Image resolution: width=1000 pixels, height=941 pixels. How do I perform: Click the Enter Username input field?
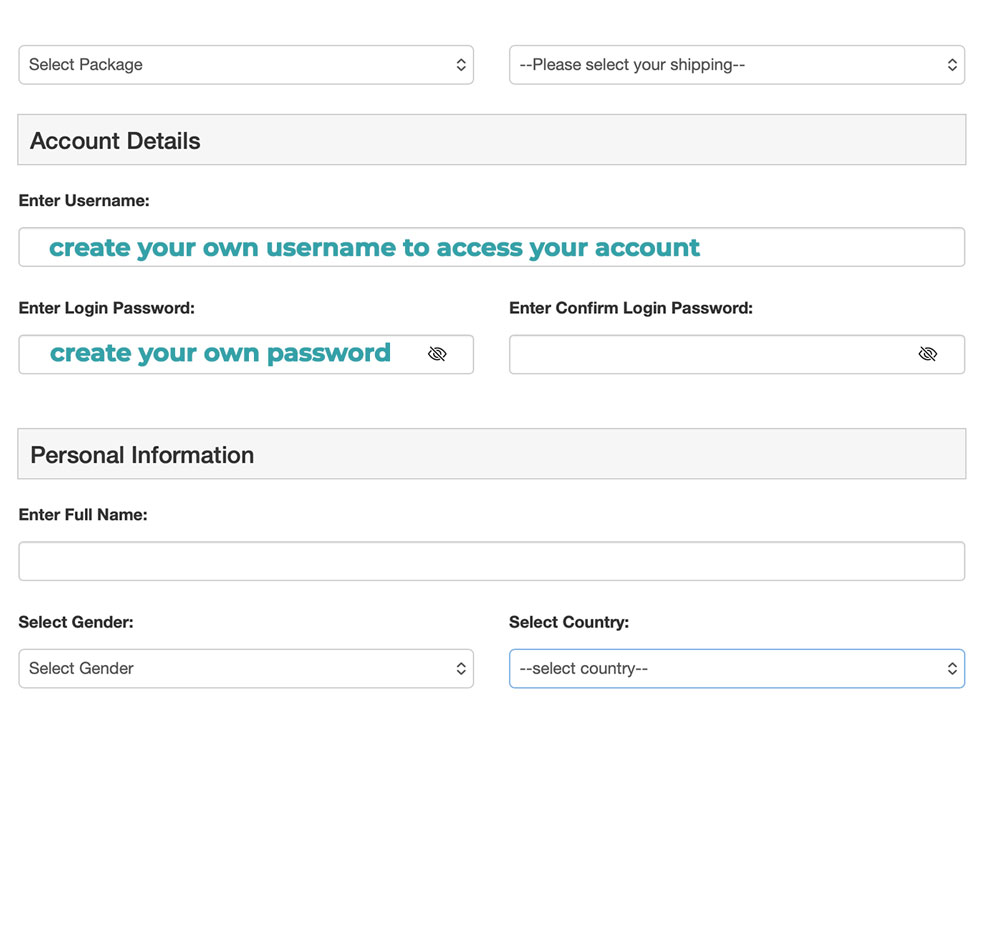pyautogui.click(x=492, y=247)
